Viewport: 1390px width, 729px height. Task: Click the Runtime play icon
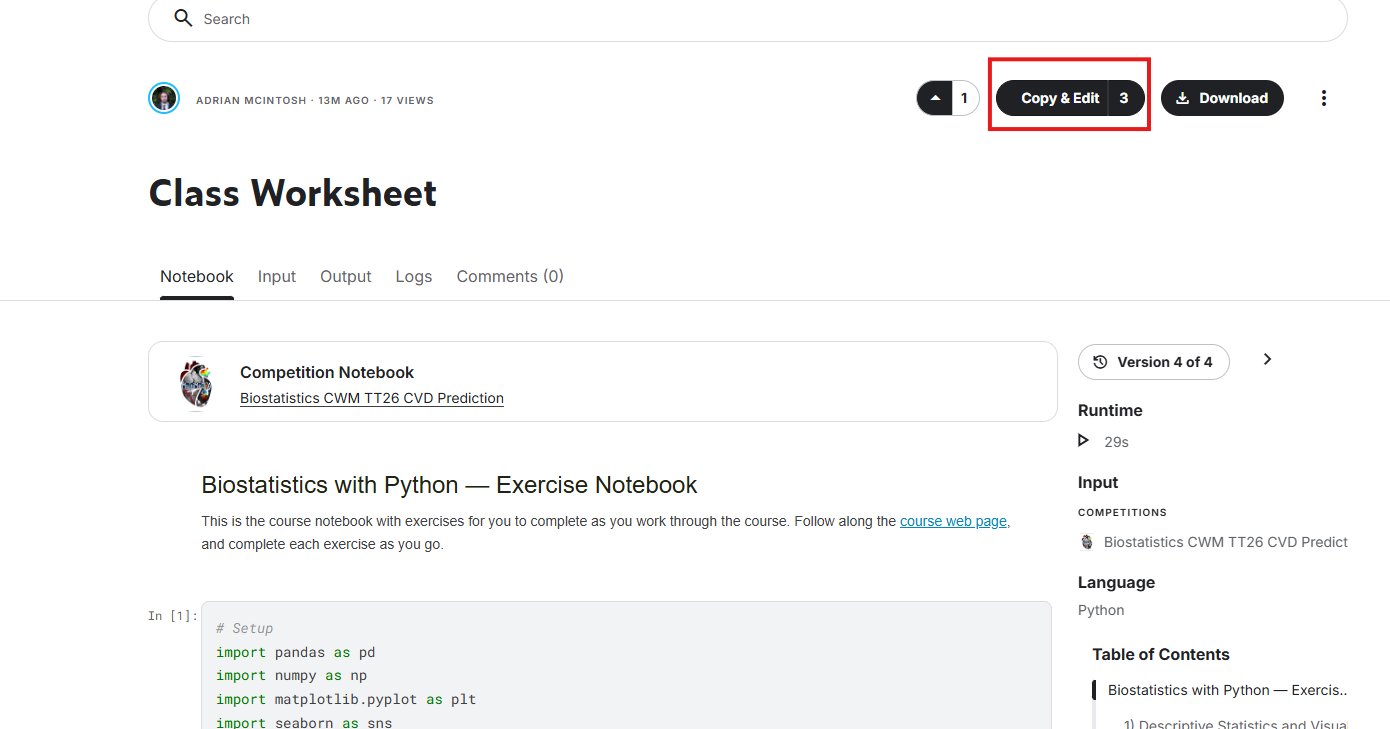1083,440
